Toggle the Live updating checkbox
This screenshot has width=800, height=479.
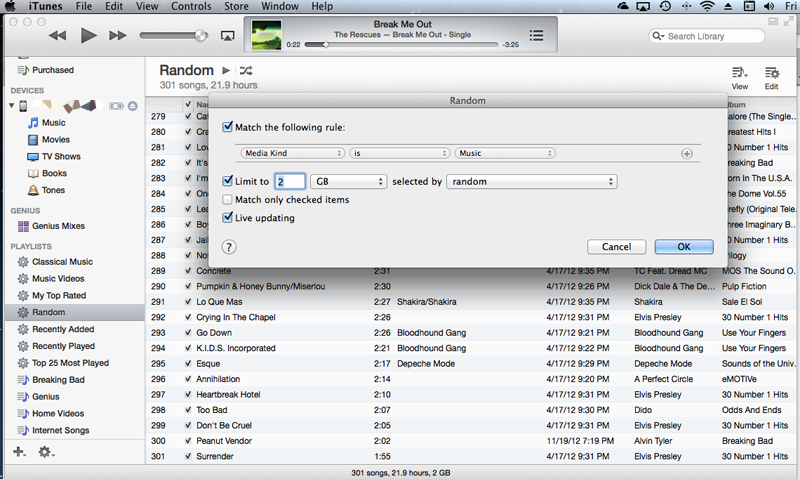point(228,217)
